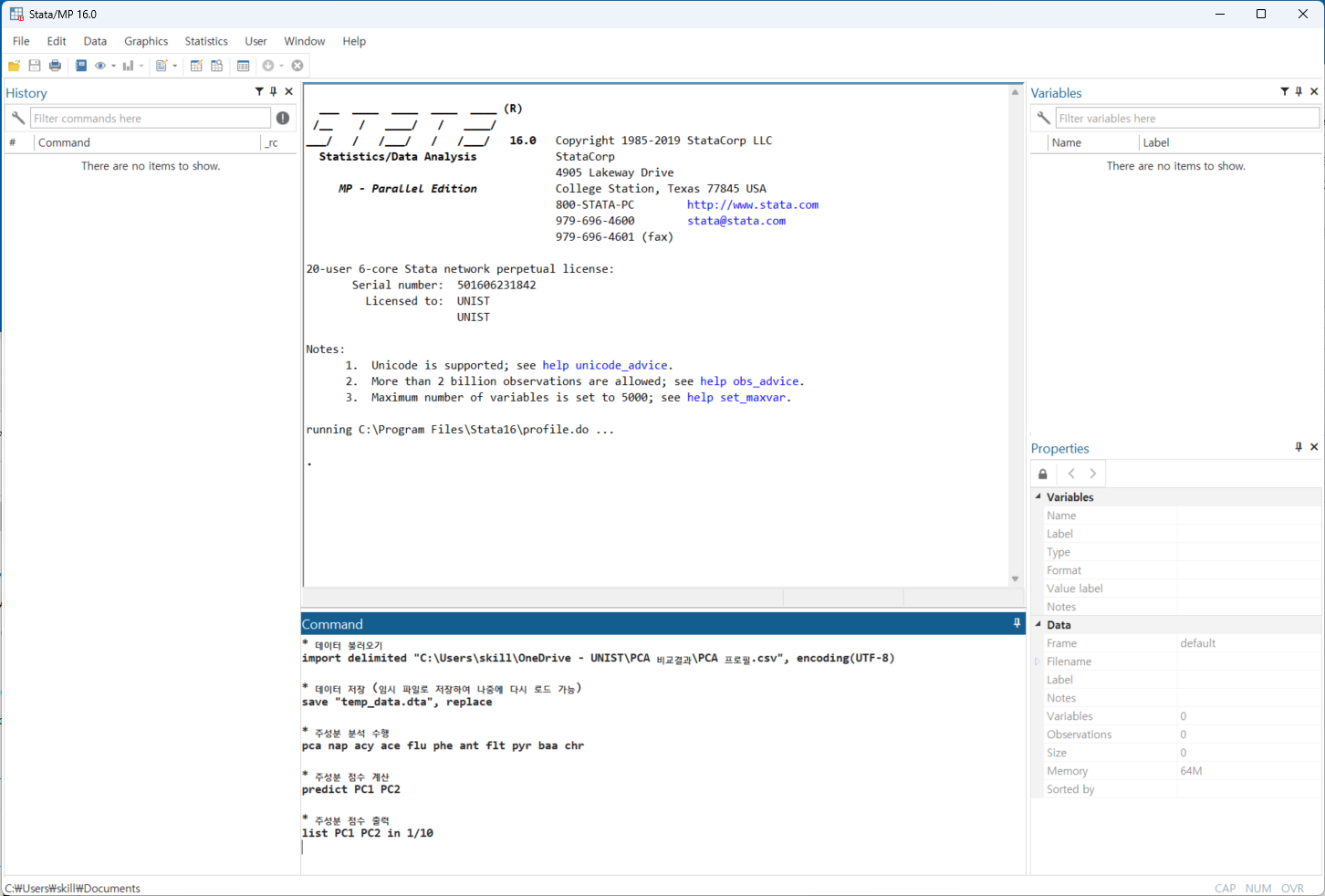
Task: Click the Print toolbar icon
Action: click(55, 66)
